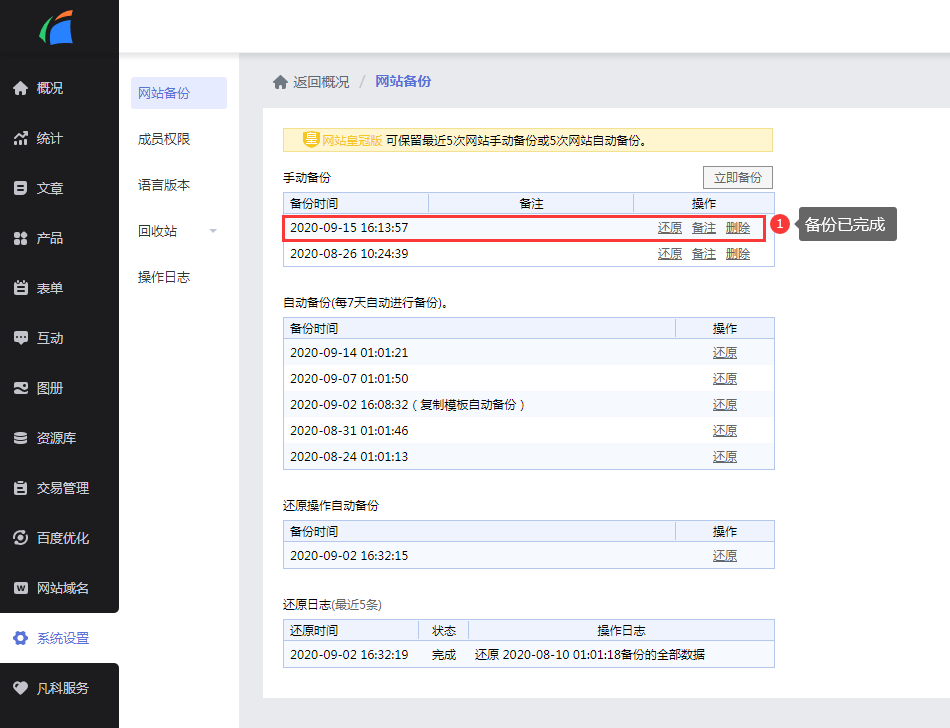Click the house icon beside 概况
The width and height of the screenshot is (950, 728).
tap(21, 88)
